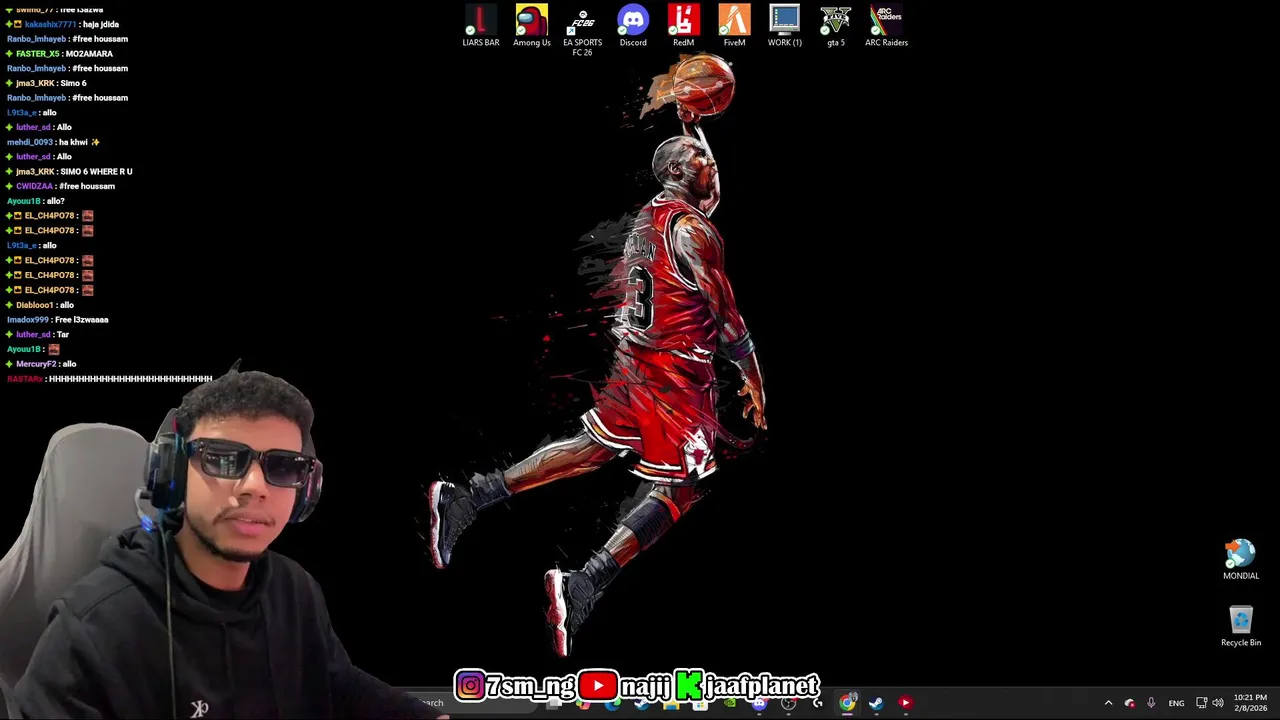Open the 10:21 PM clock and calendar
Screen dimensions: 1280x720
click(1250, 703)
